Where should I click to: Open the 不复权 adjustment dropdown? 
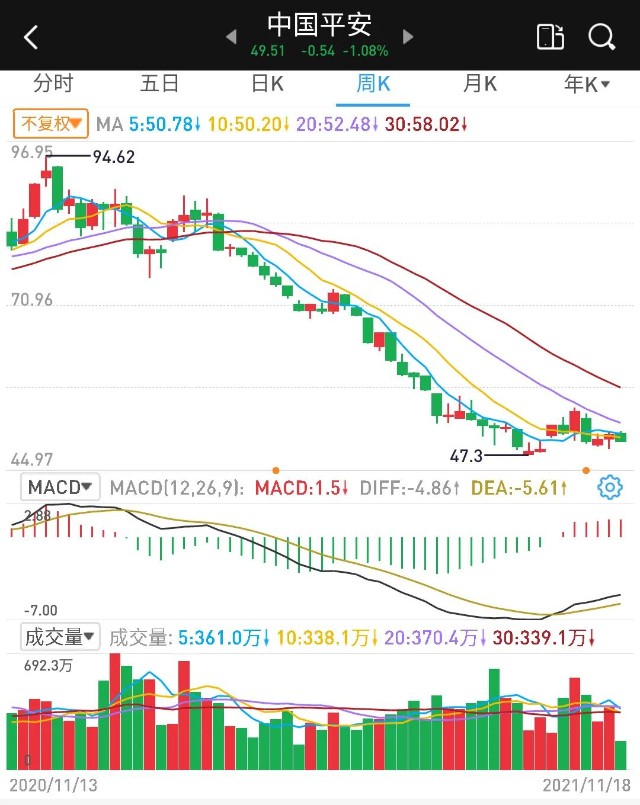tap(50, 124)
